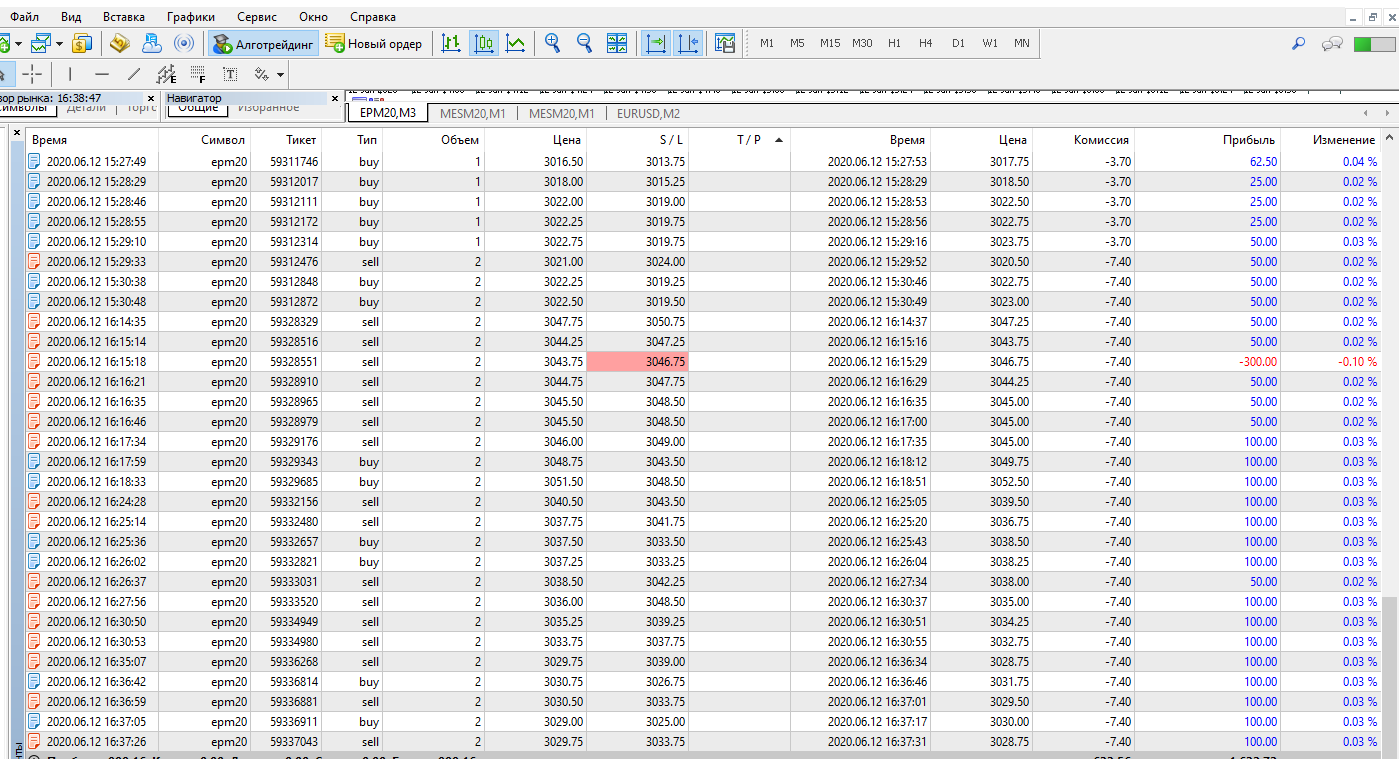Viewport: 1399px width, 759px height.
Task: Tile chart windows using the grid icon
Action: point(617,43)
